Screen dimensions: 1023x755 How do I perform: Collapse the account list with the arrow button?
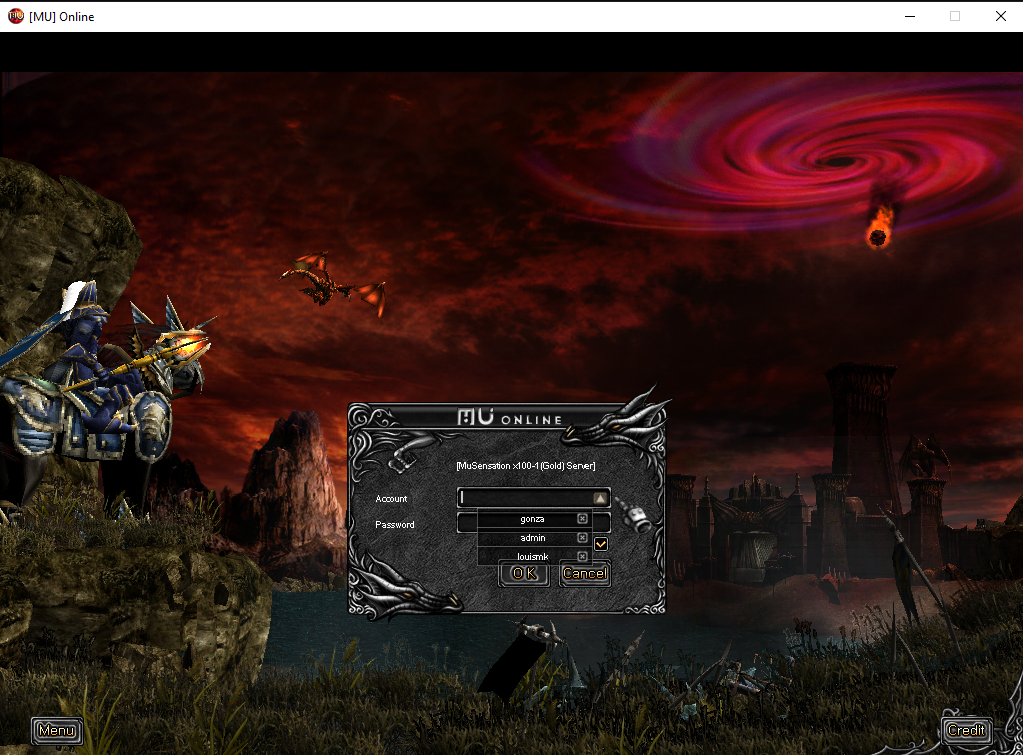[x=599, y=498]
